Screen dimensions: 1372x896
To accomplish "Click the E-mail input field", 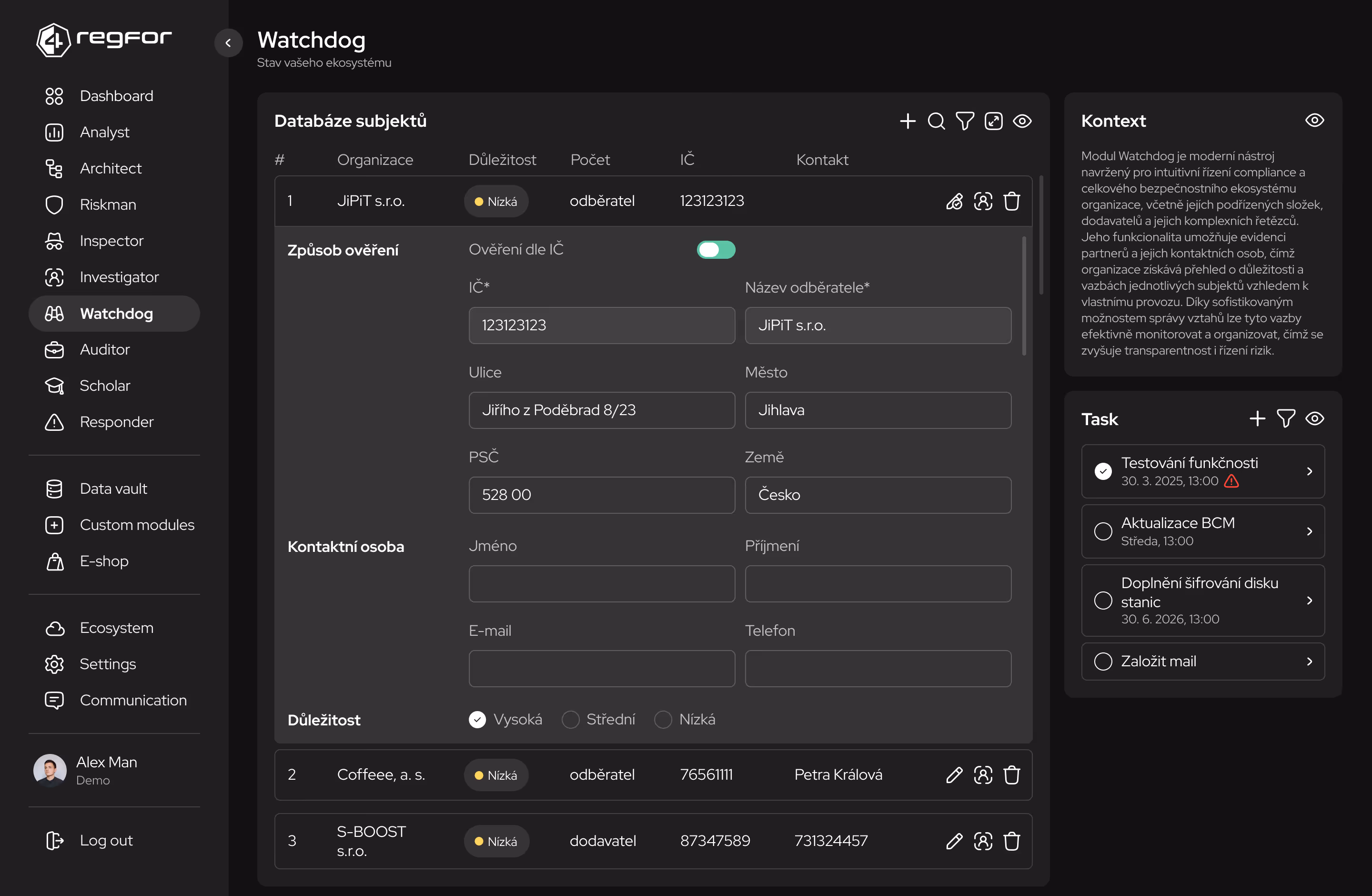I will [x=601, y=669].
